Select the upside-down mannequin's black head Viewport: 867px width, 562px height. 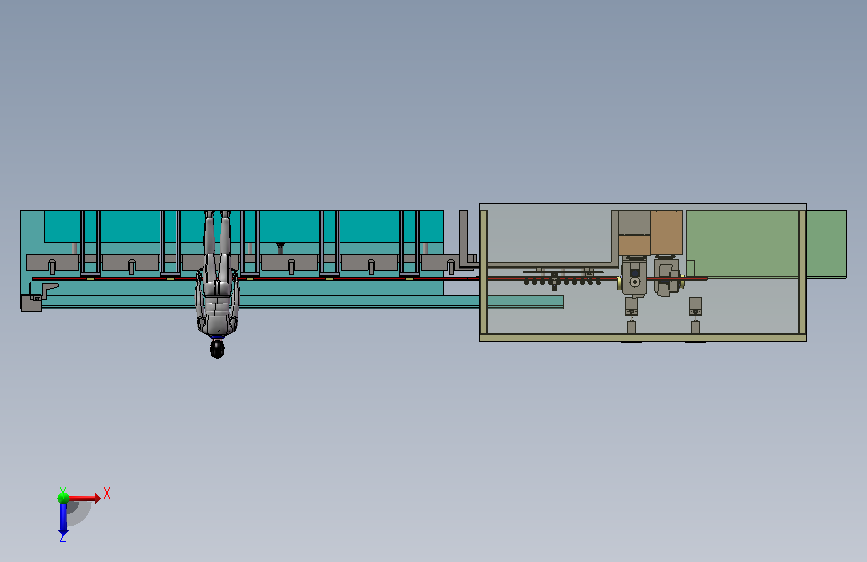coord(217,349)
